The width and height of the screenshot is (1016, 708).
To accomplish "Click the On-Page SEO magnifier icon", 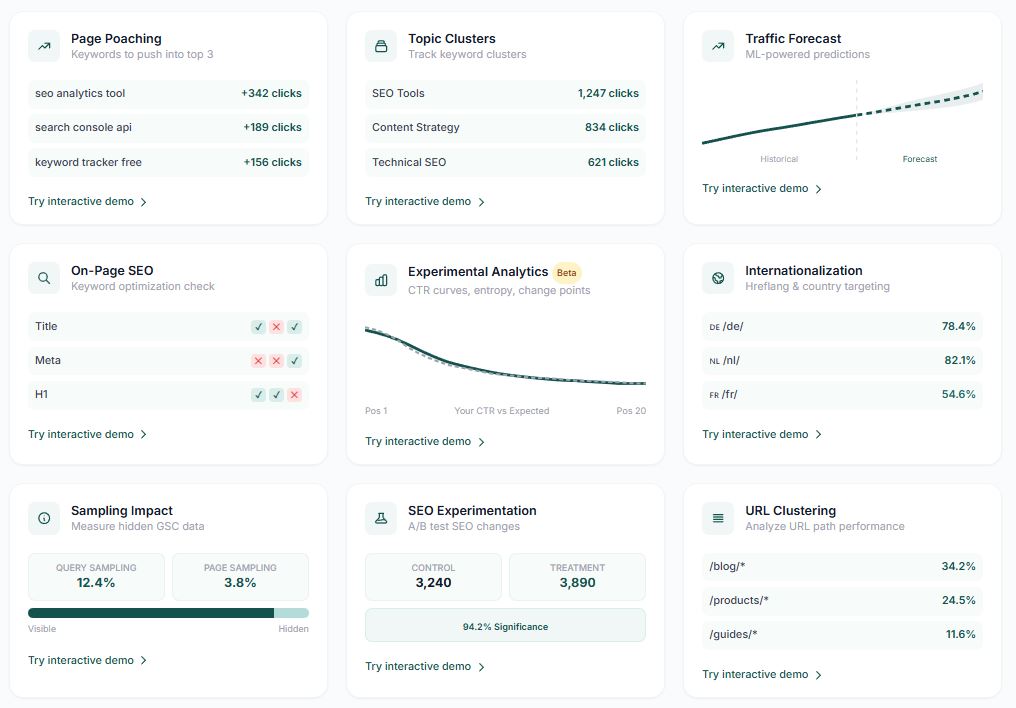I will [44, 278].
